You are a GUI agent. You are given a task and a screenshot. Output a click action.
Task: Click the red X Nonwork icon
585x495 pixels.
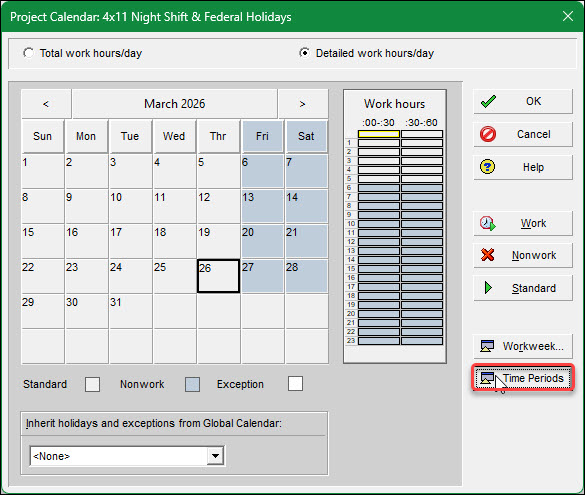[x=488, y=255]
